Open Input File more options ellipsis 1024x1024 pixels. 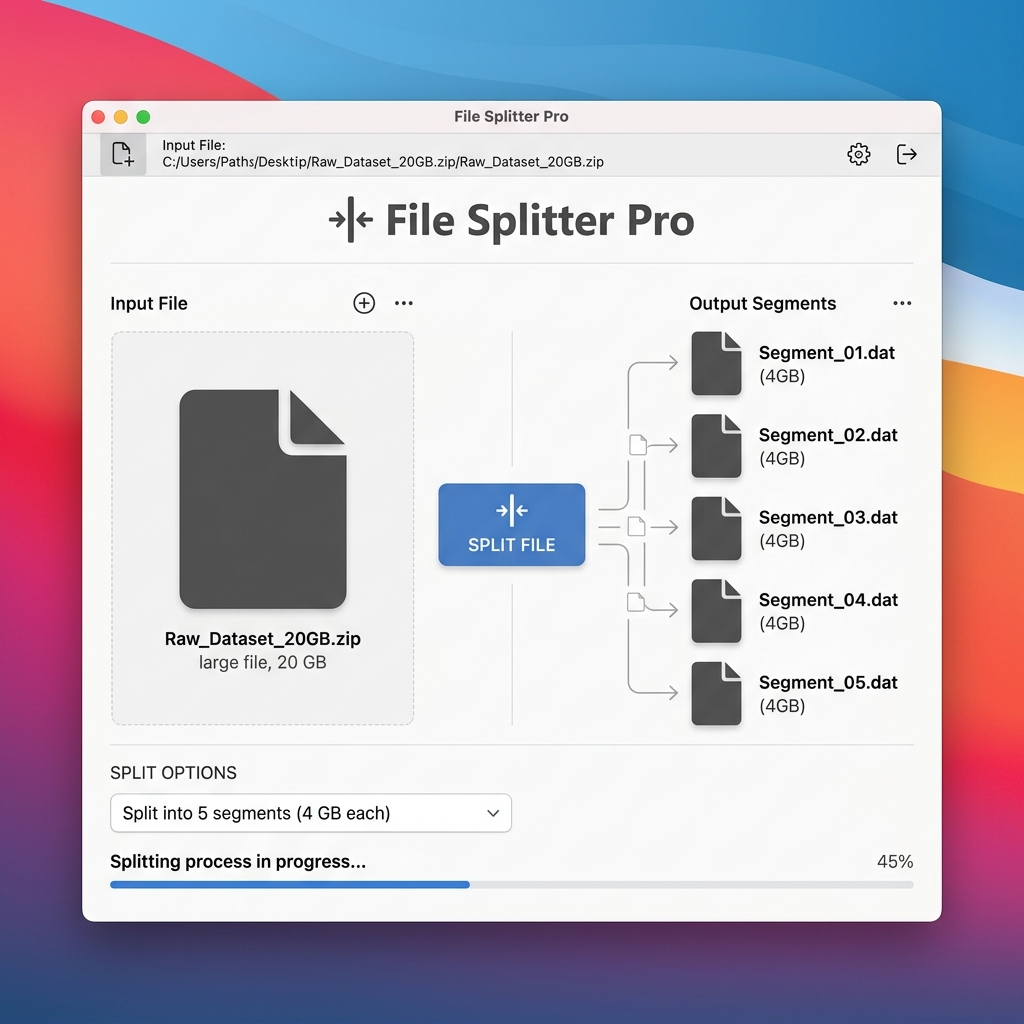[x=404, y=303]
